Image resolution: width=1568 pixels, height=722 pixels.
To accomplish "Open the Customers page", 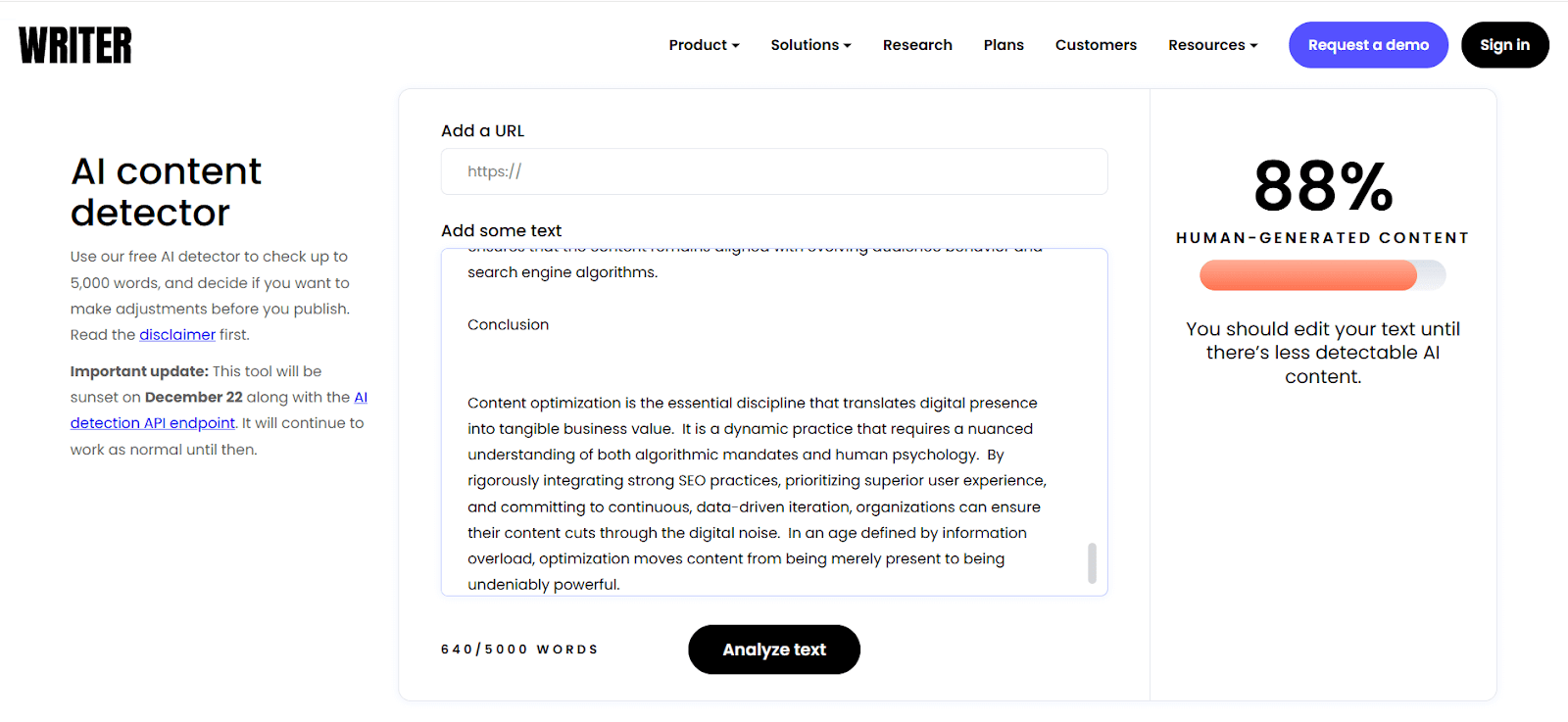I will 1095,44.
